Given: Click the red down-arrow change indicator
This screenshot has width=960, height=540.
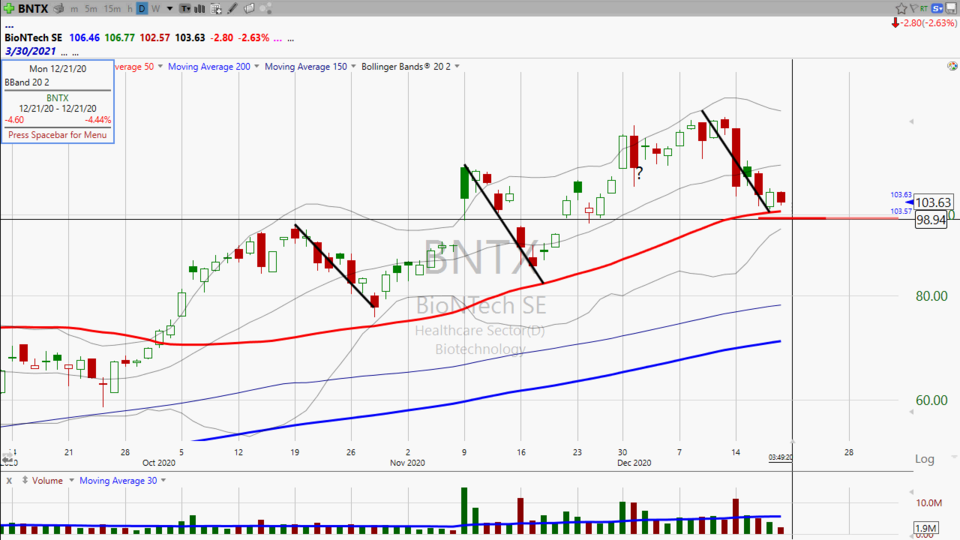Looking at the screenshot, I should (x=895, y=23).
